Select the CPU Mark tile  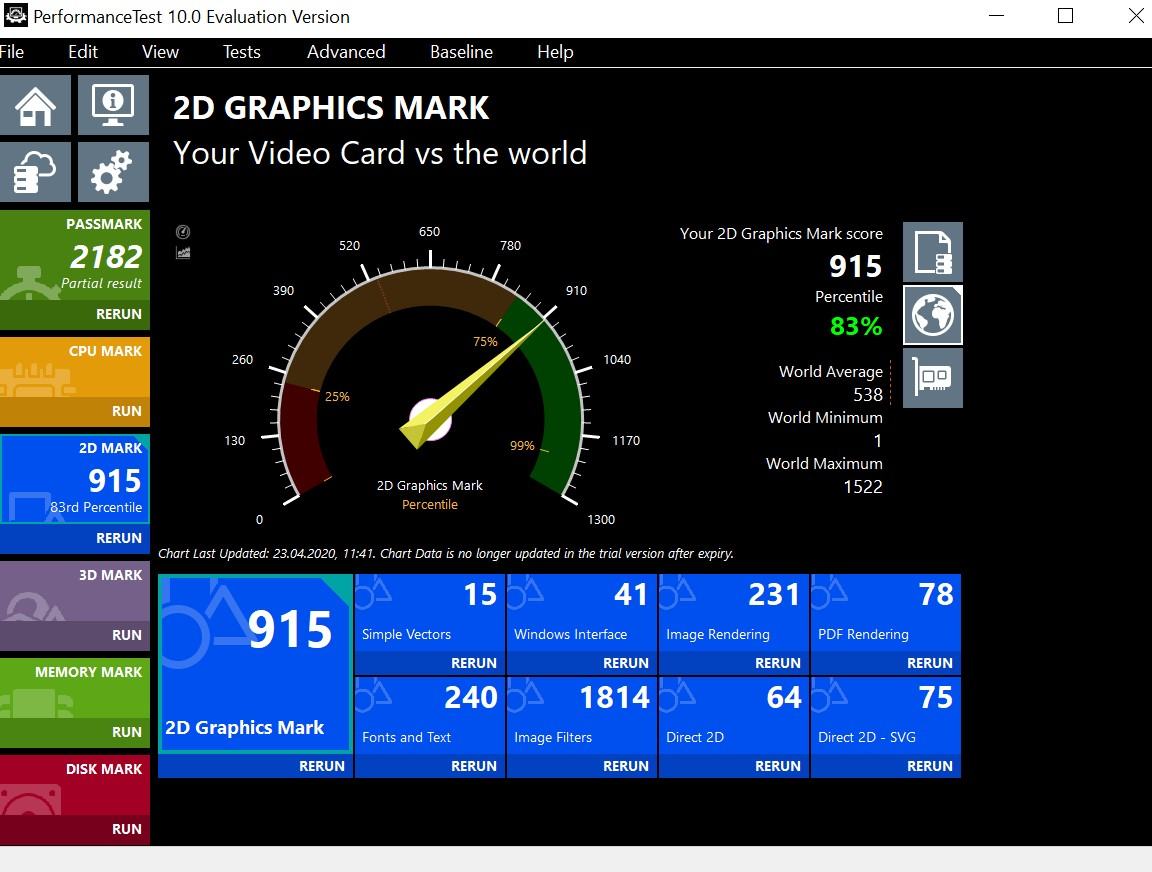(x=75, y=367)
